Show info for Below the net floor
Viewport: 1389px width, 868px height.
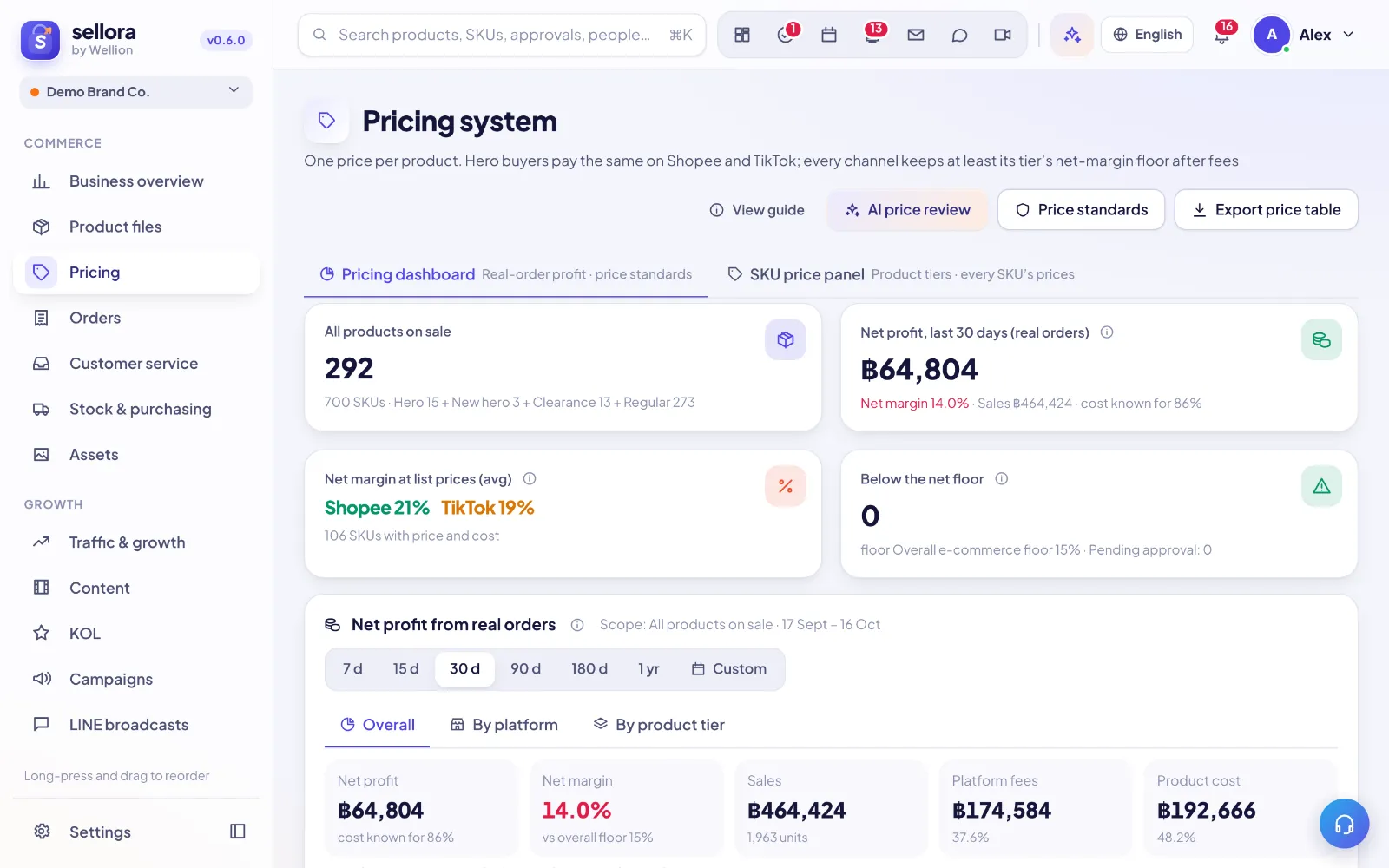click(1001, 478)
